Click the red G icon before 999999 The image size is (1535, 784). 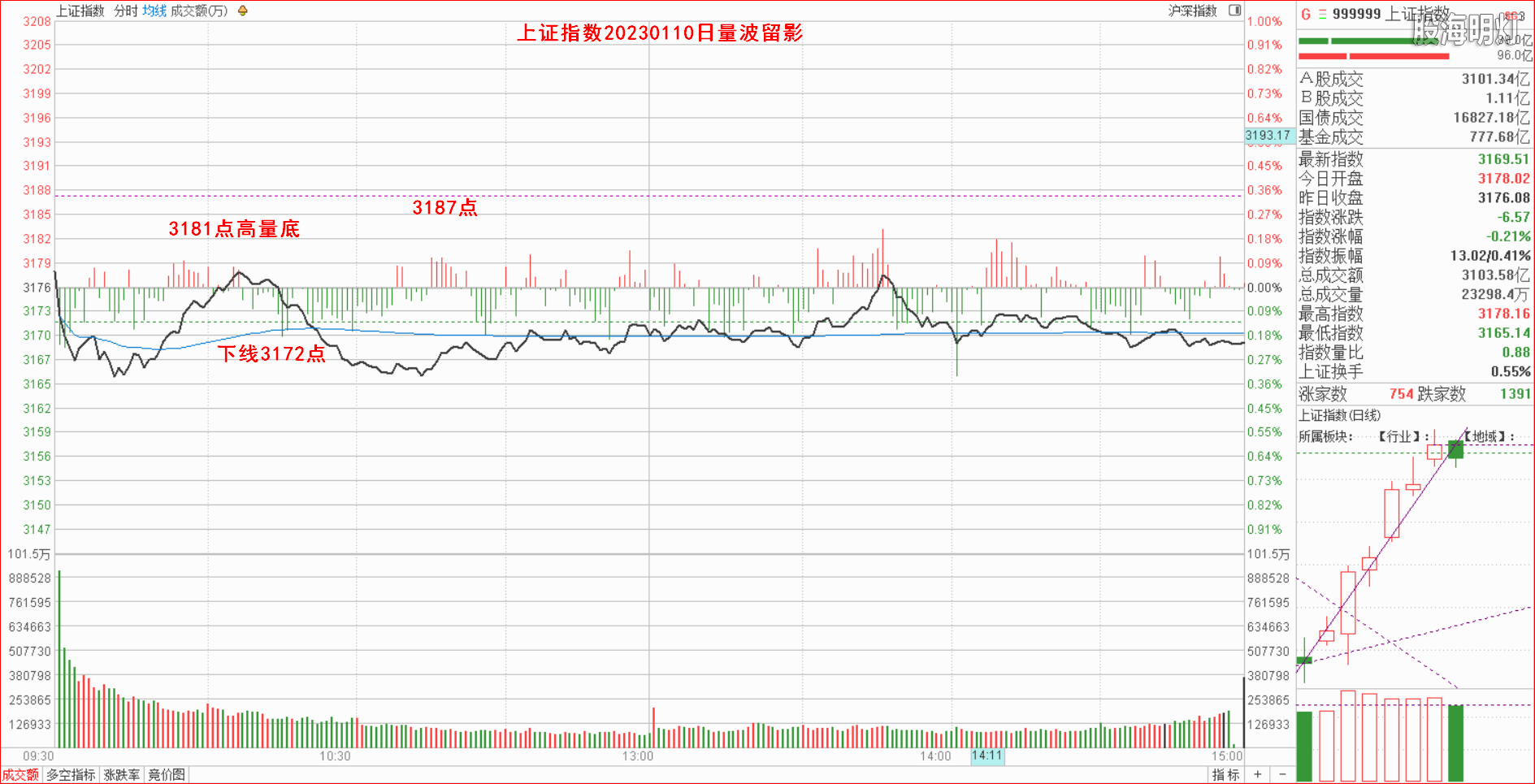pyautogui.click(x=1306, y=14)
